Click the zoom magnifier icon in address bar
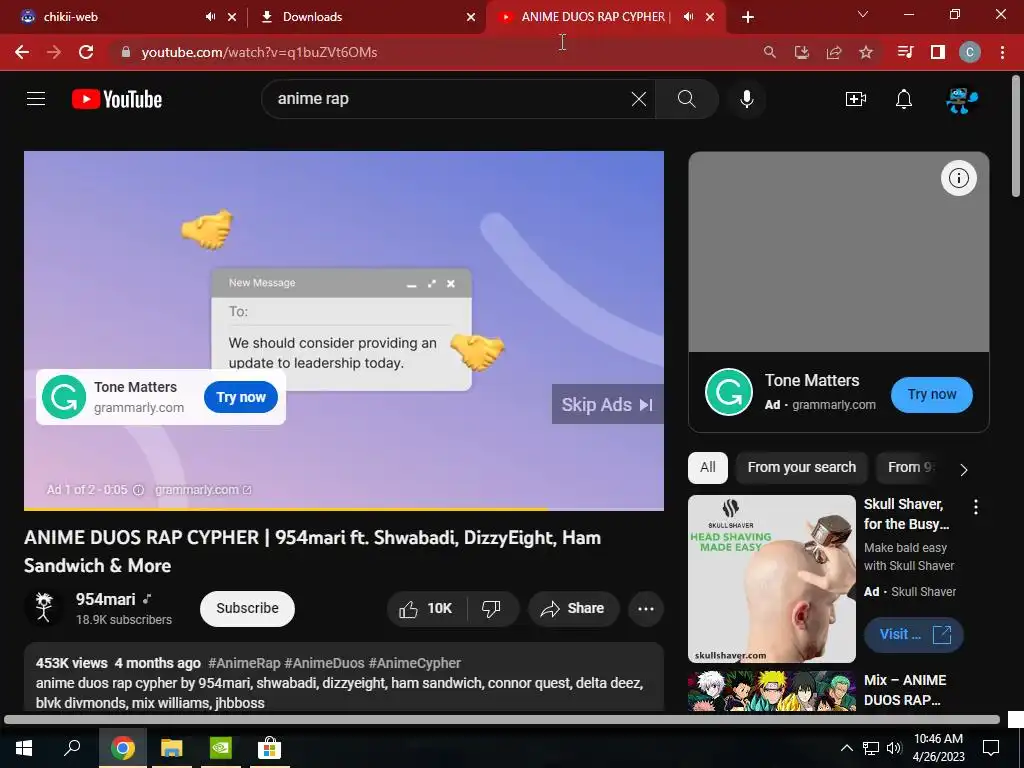 (x=770, y=52)
